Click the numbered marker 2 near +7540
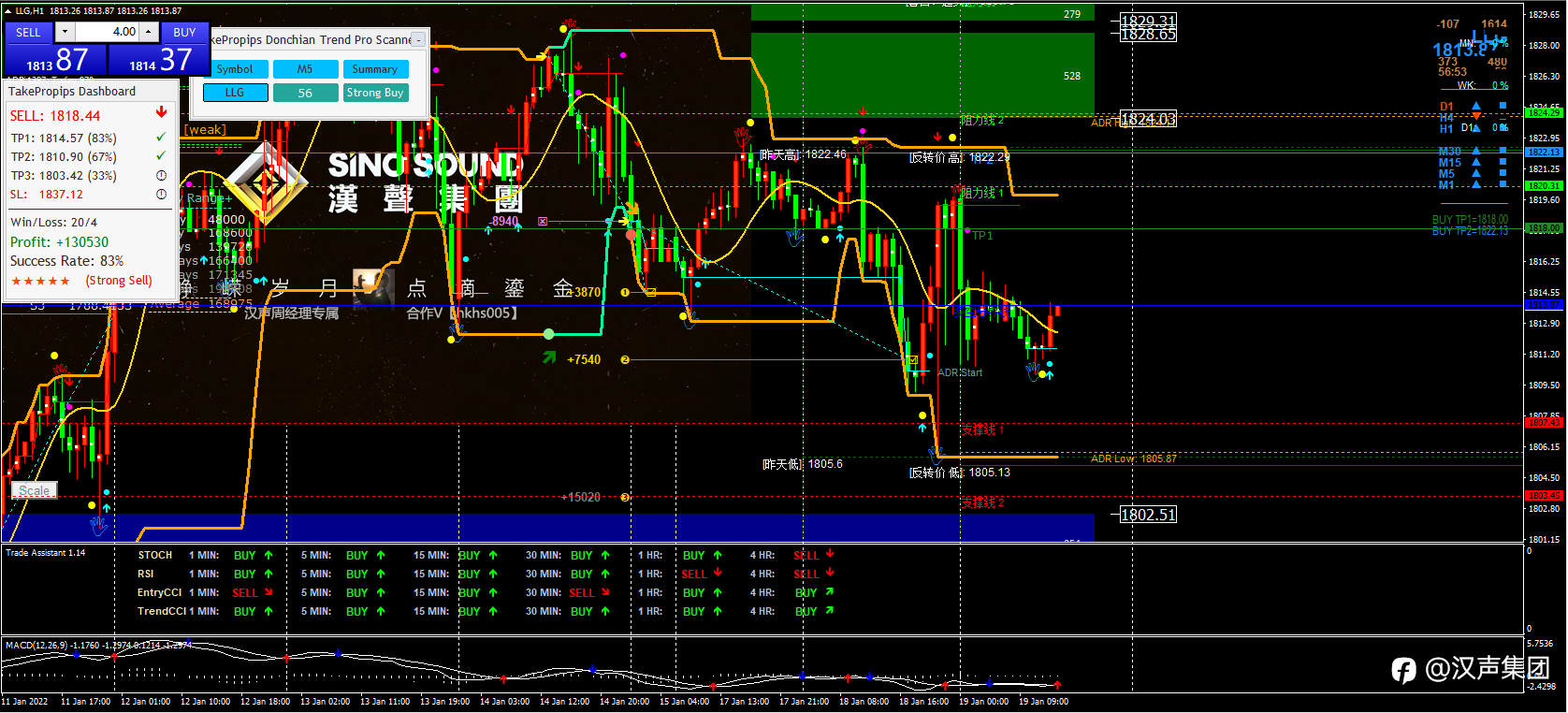 (x=625, y=359)
